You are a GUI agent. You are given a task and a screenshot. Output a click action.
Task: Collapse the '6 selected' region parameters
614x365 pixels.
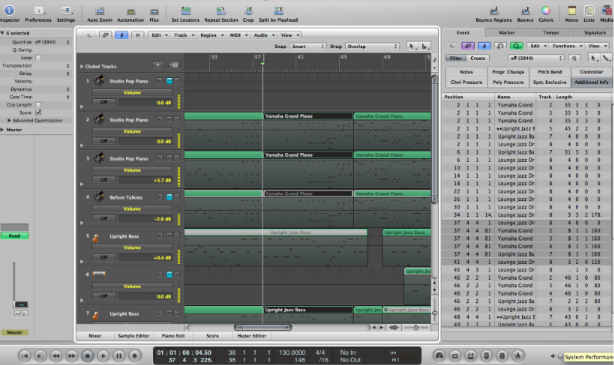click(2, 33)
